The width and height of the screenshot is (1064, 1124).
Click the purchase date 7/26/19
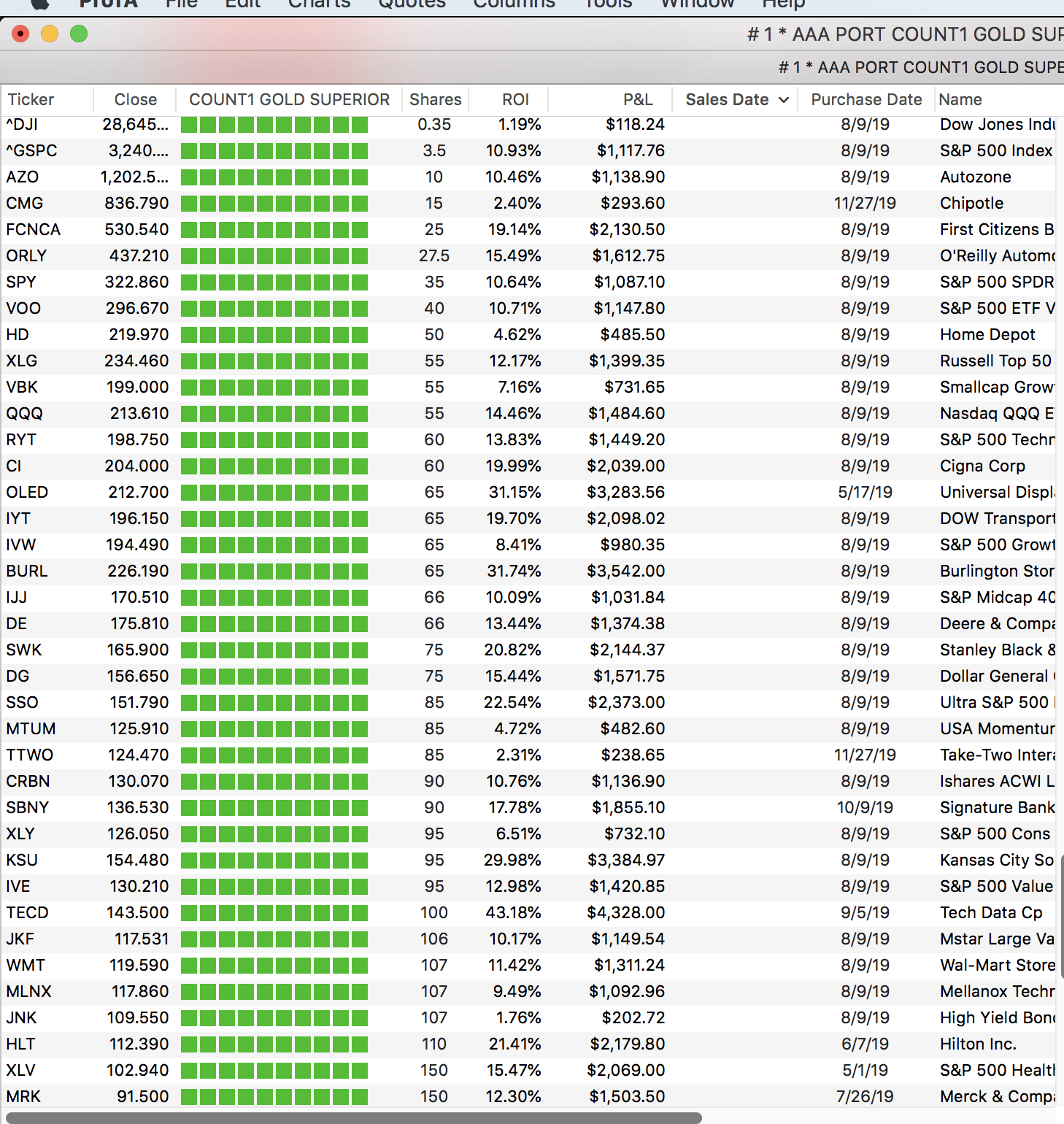click(866, 1096)
